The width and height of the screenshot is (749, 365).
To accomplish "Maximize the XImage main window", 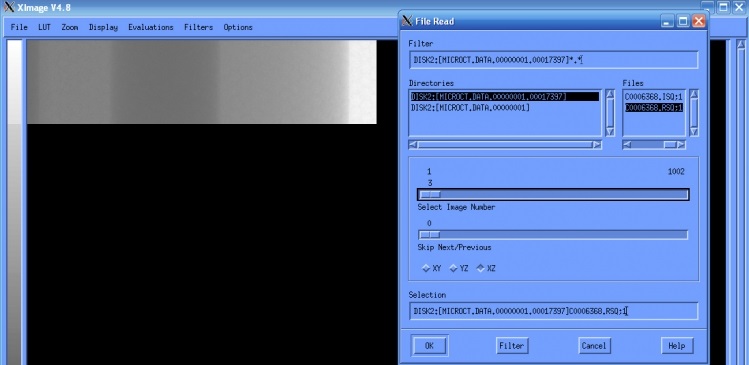I will [x=724, y=7].
